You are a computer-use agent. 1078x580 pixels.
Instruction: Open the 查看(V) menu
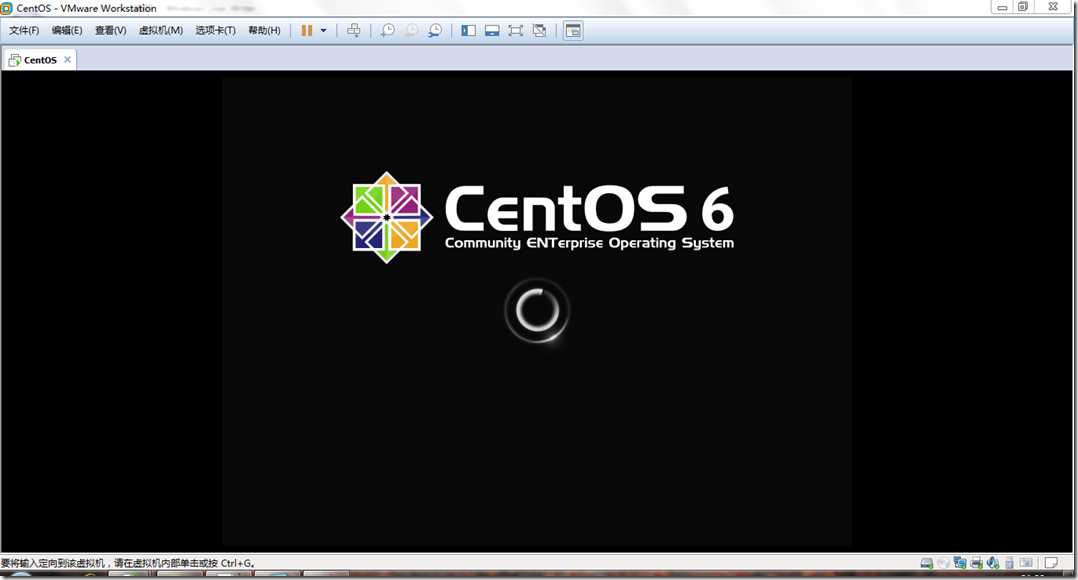point(110,30)
